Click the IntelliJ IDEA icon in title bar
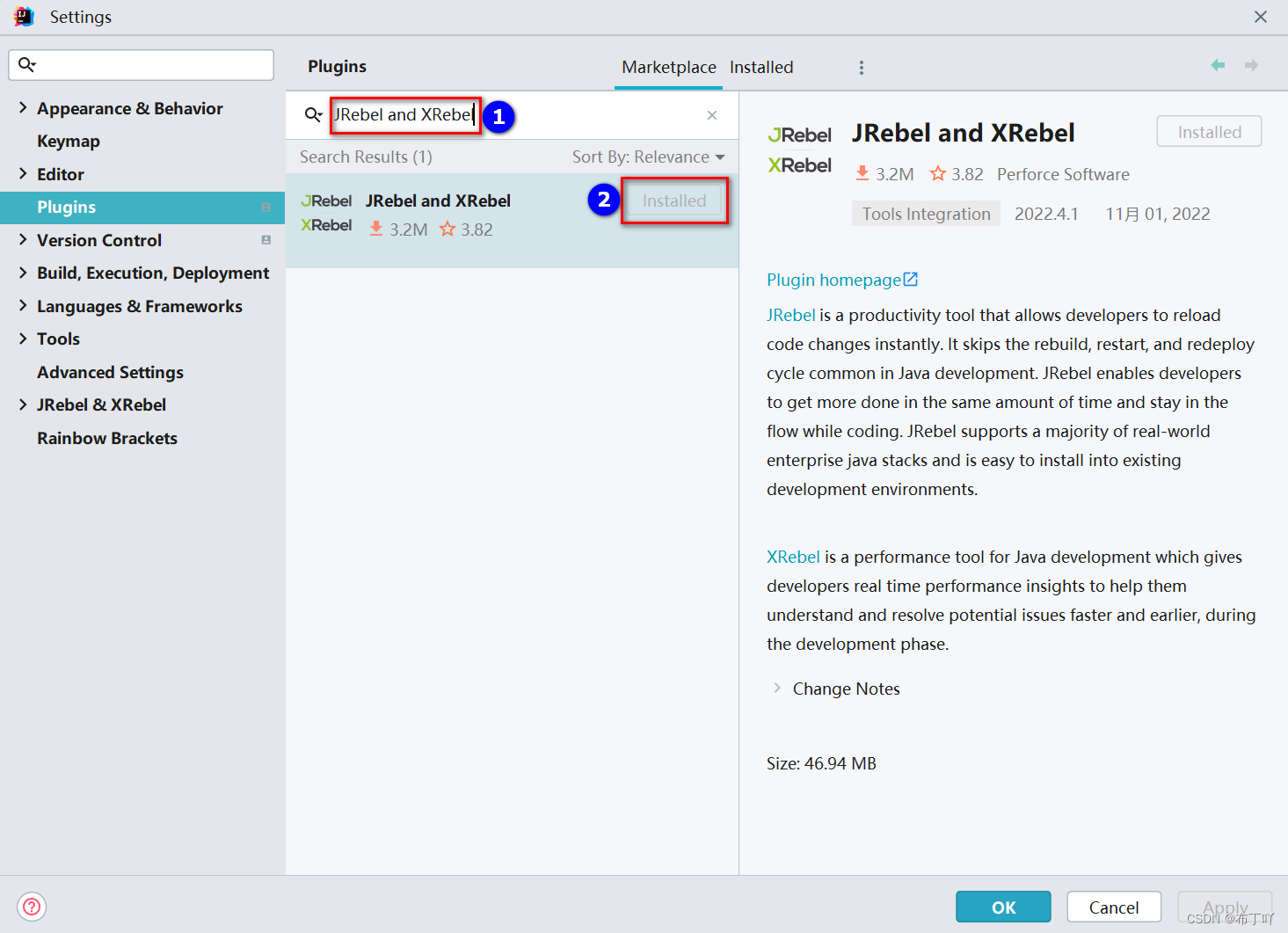 pyautogui.click(x=24, y=17)
